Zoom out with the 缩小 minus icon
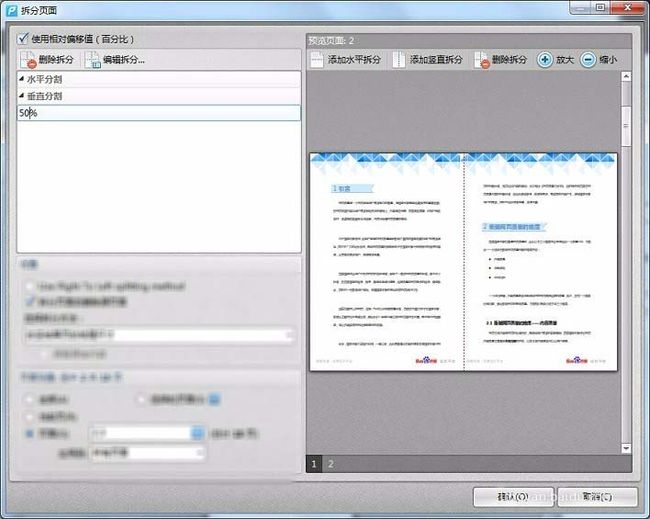 [588, 60]
